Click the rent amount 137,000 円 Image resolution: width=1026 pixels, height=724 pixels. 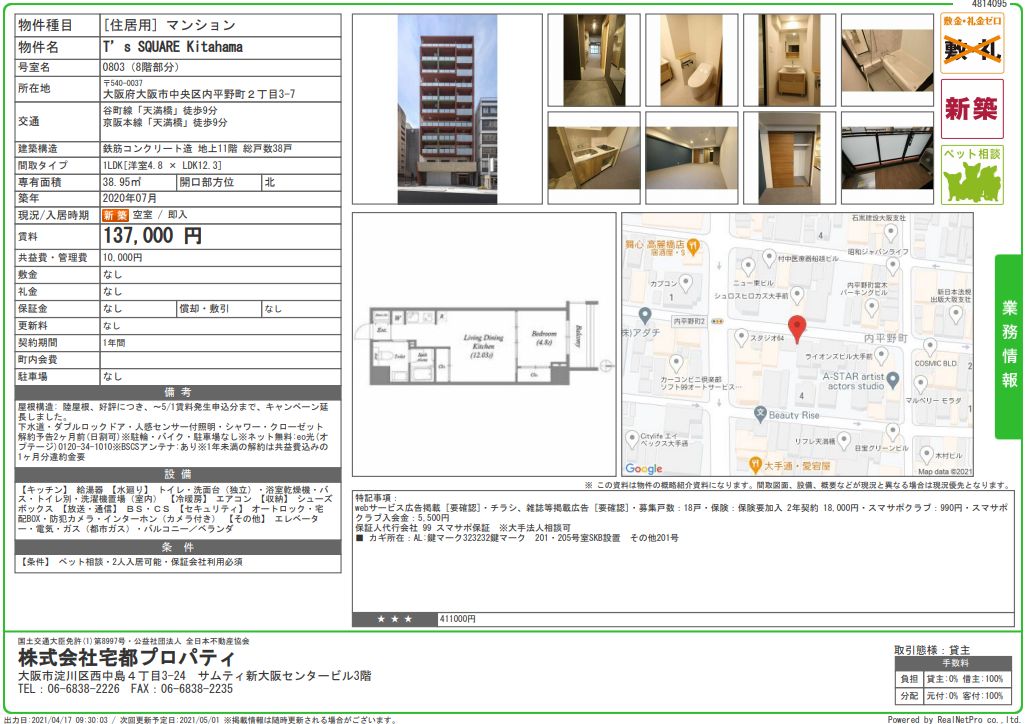[152, 236]
